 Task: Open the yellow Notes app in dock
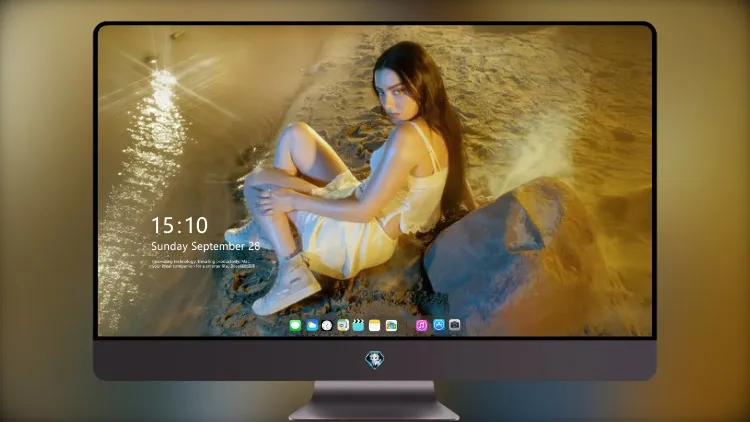click(x=375, y=326)
